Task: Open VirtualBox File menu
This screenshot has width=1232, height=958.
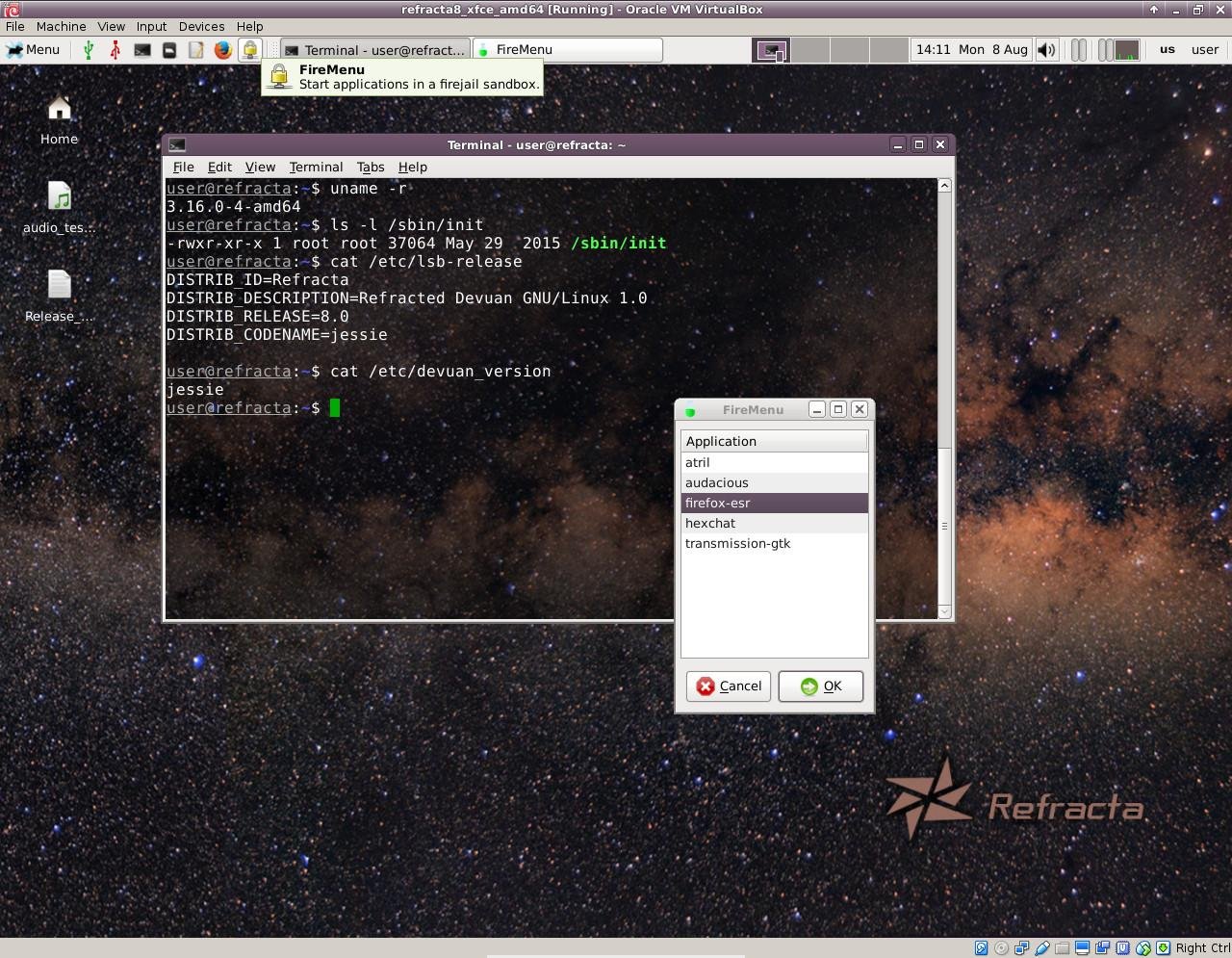Action: point(15,26)
